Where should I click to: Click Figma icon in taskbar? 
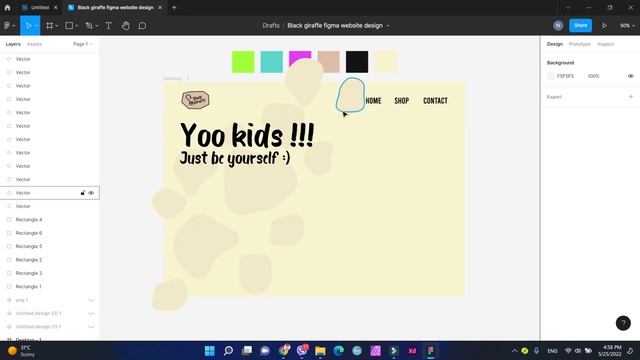pos(430,351)
